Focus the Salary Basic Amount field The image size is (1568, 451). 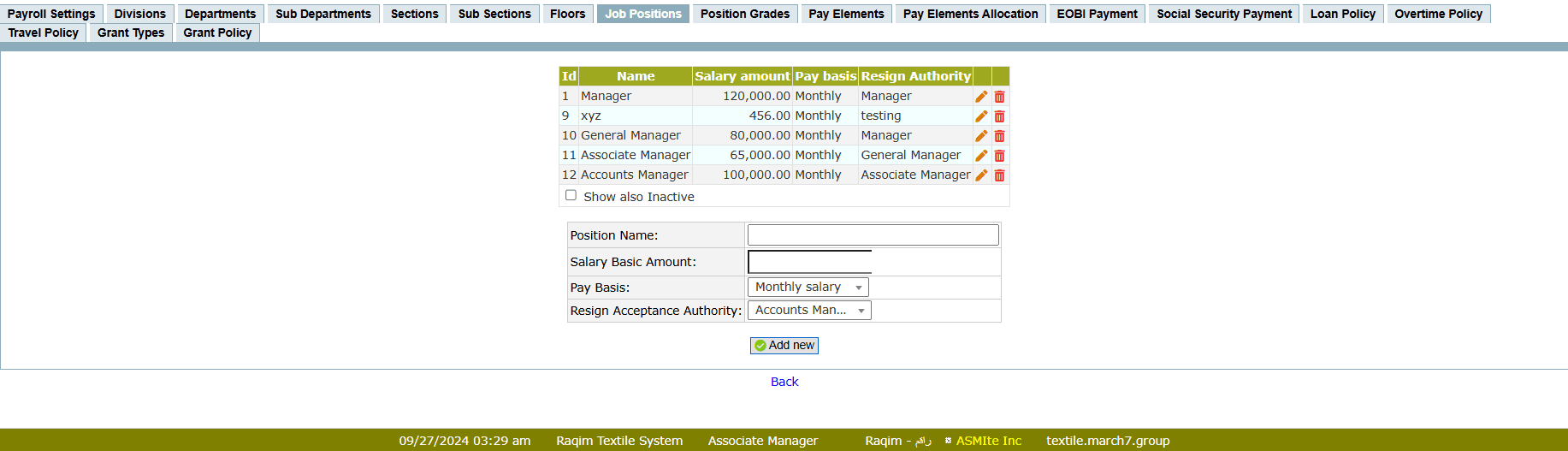(x=809, y=262)
